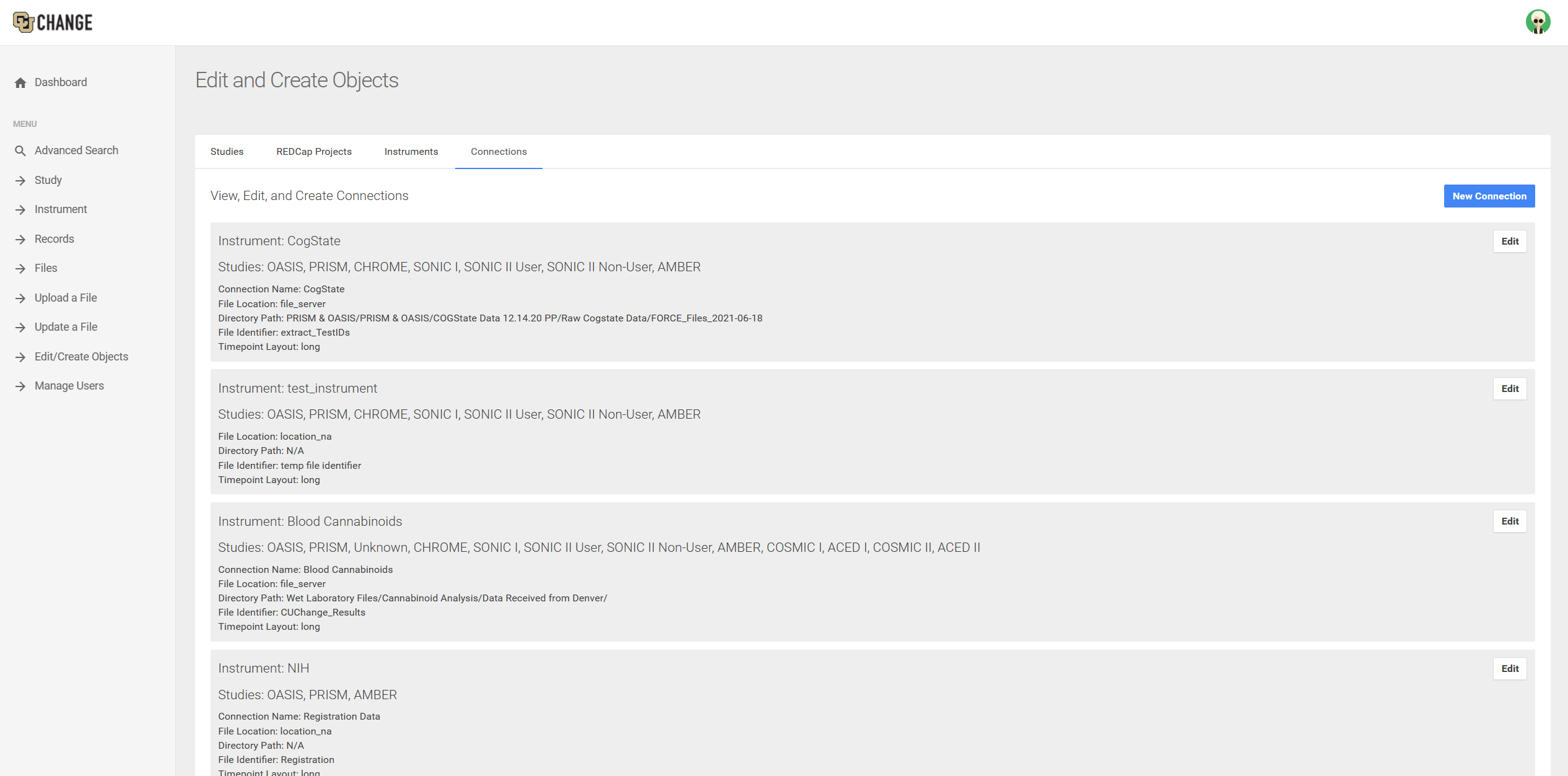Switch to the Connections tab
The image size is (1568, 776).
coord(498,152)
